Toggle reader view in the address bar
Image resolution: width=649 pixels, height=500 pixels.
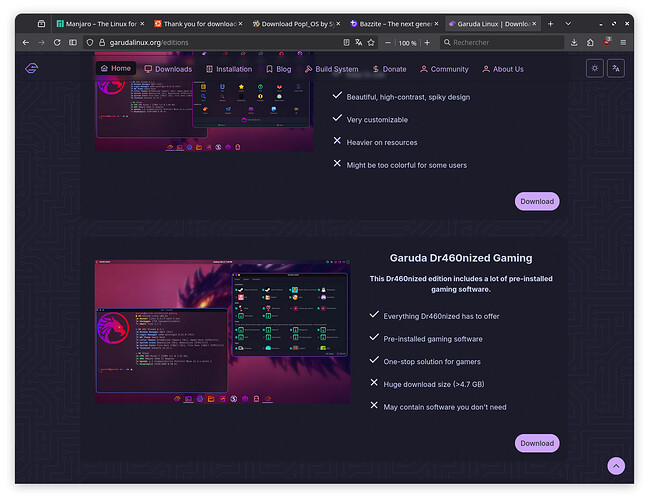coord(346,42)
